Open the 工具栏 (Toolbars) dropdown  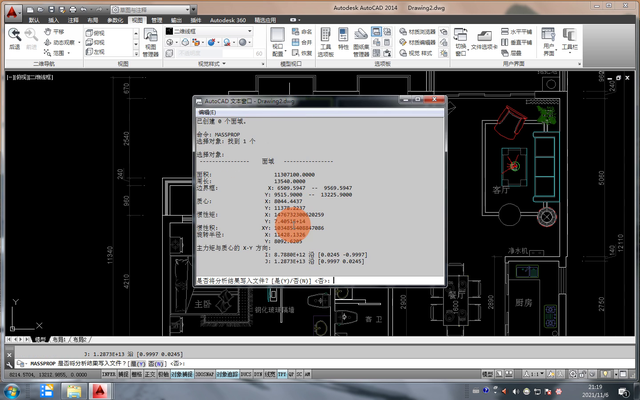569,40
